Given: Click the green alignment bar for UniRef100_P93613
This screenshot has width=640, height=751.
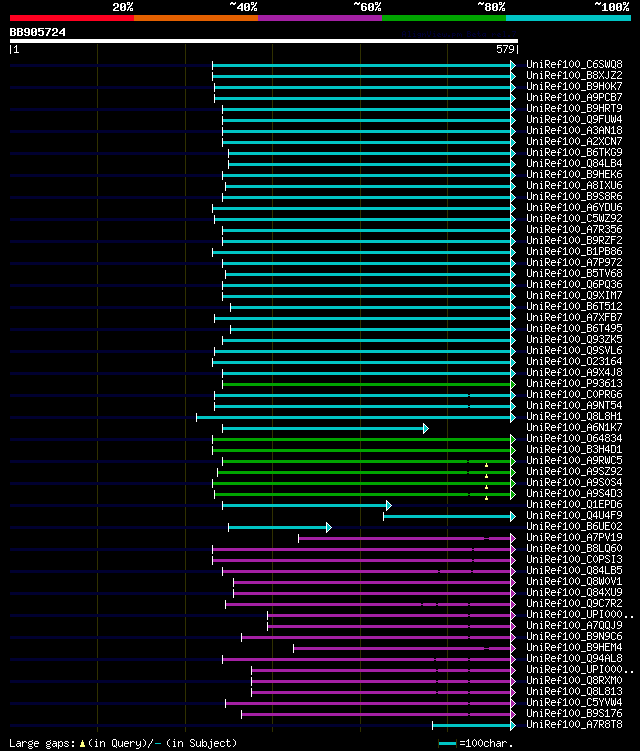Looking at the screenshot, I should tap(368, 385).
